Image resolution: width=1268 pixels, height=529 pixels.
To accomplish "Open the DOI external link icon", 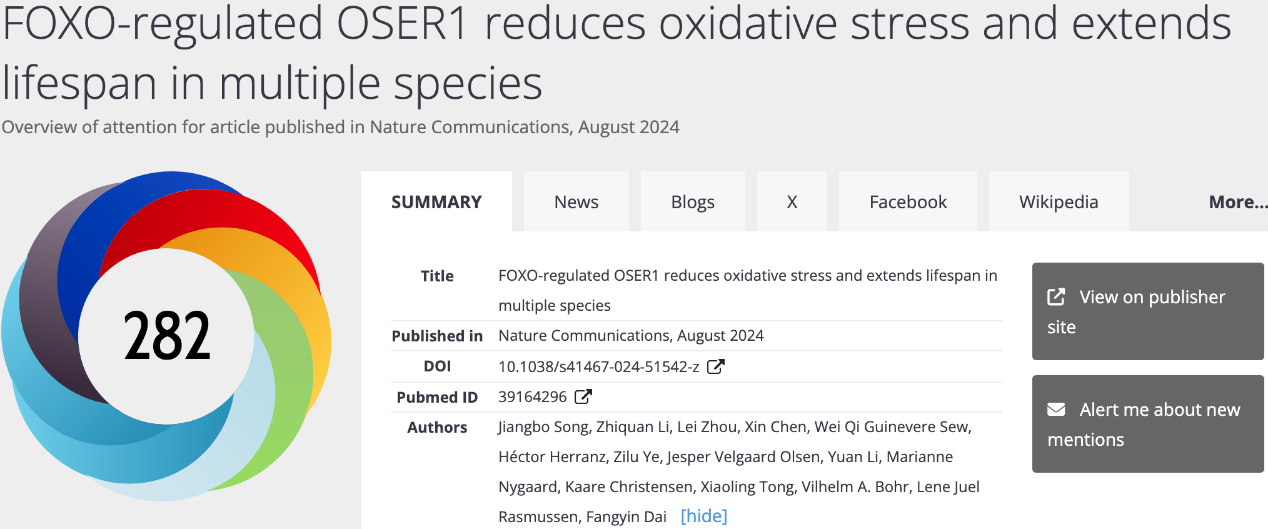I will [716, 366].
